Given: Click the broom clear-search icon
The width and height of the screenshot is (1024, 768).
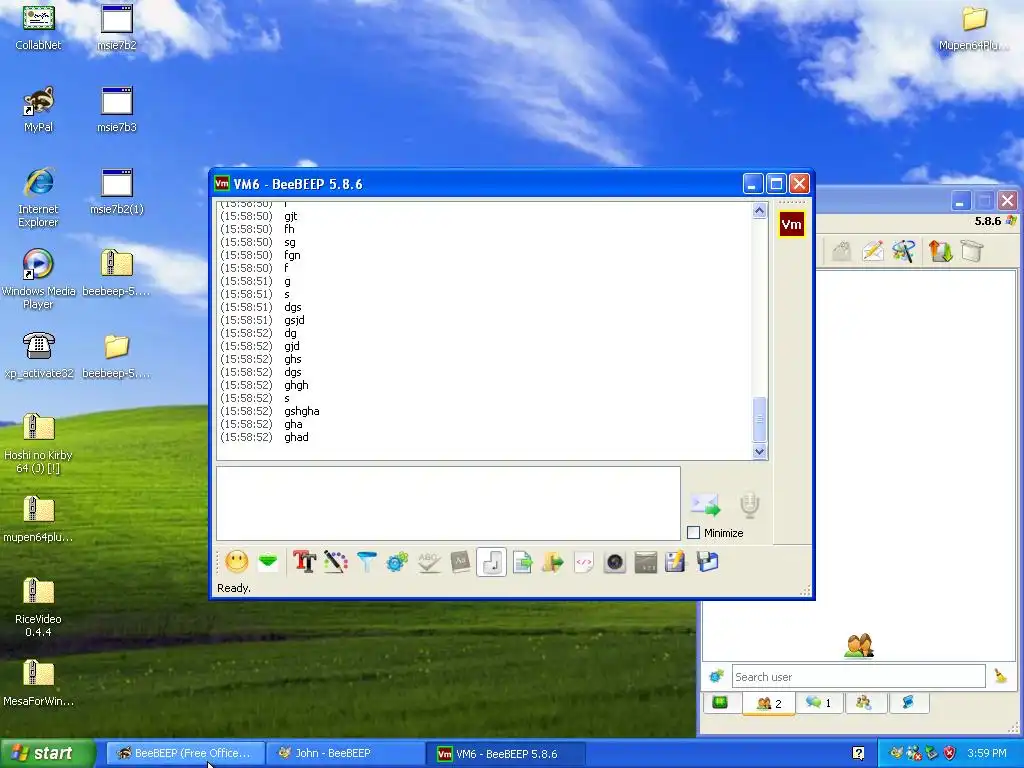Looking at the screenshot, I should click(x=1000, y=676).
